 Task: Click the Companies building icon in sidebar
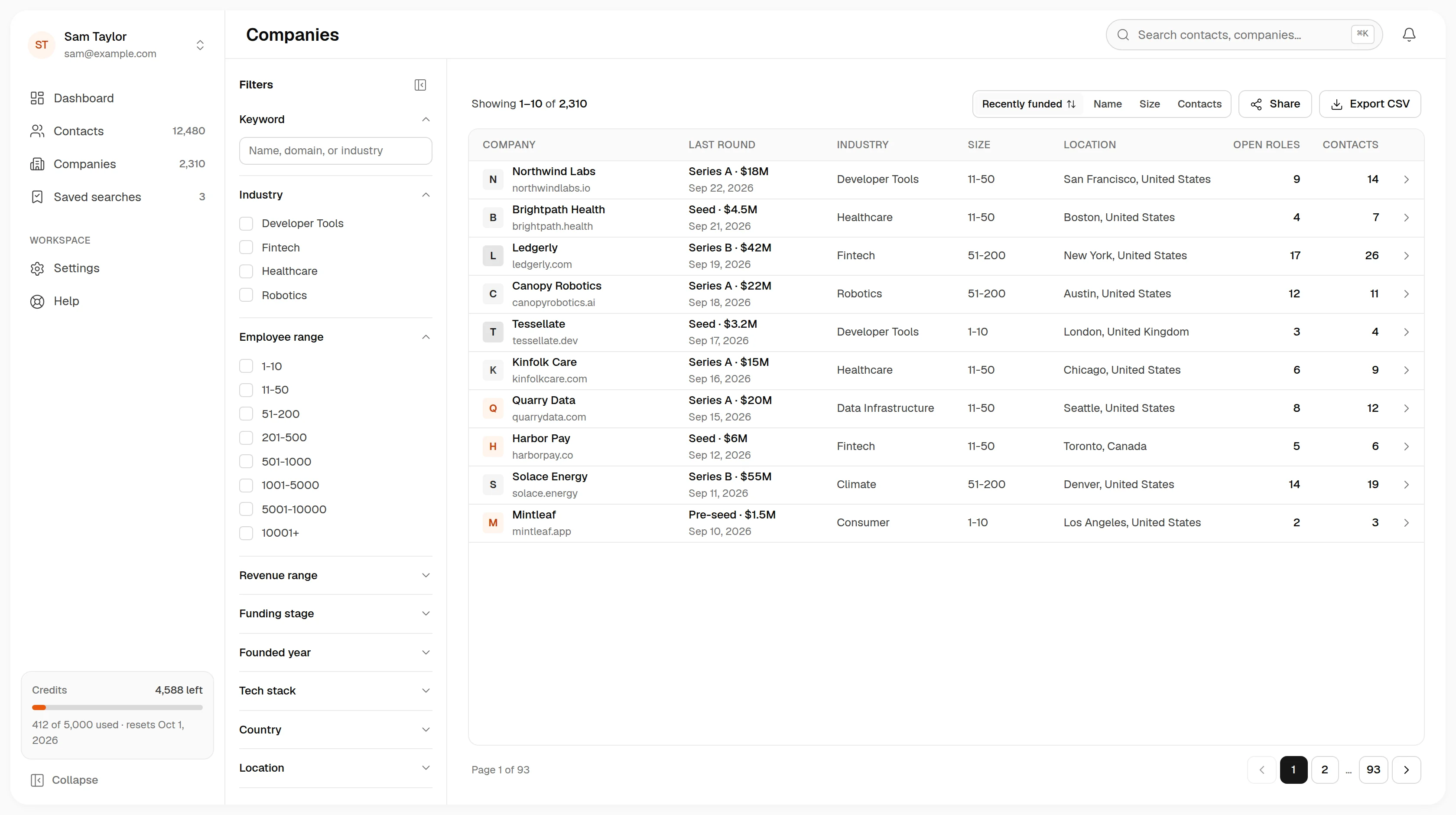coord(37,164)
